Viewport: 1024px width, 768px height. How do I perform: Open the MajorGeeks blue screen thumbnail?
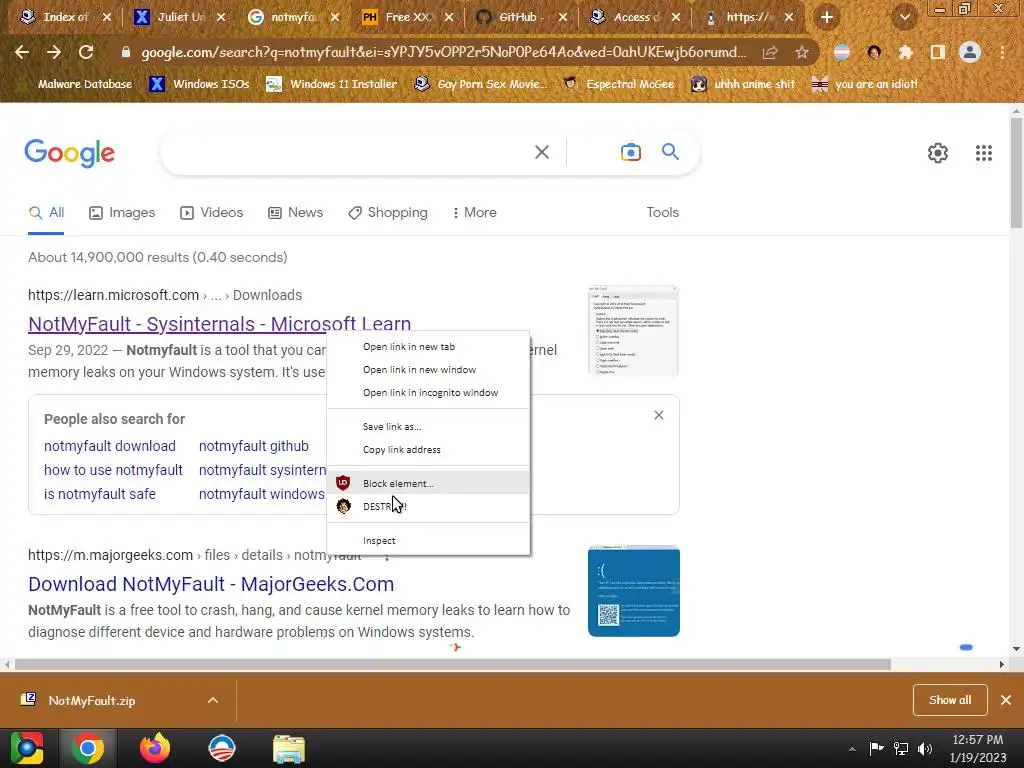tap(633, 591)
